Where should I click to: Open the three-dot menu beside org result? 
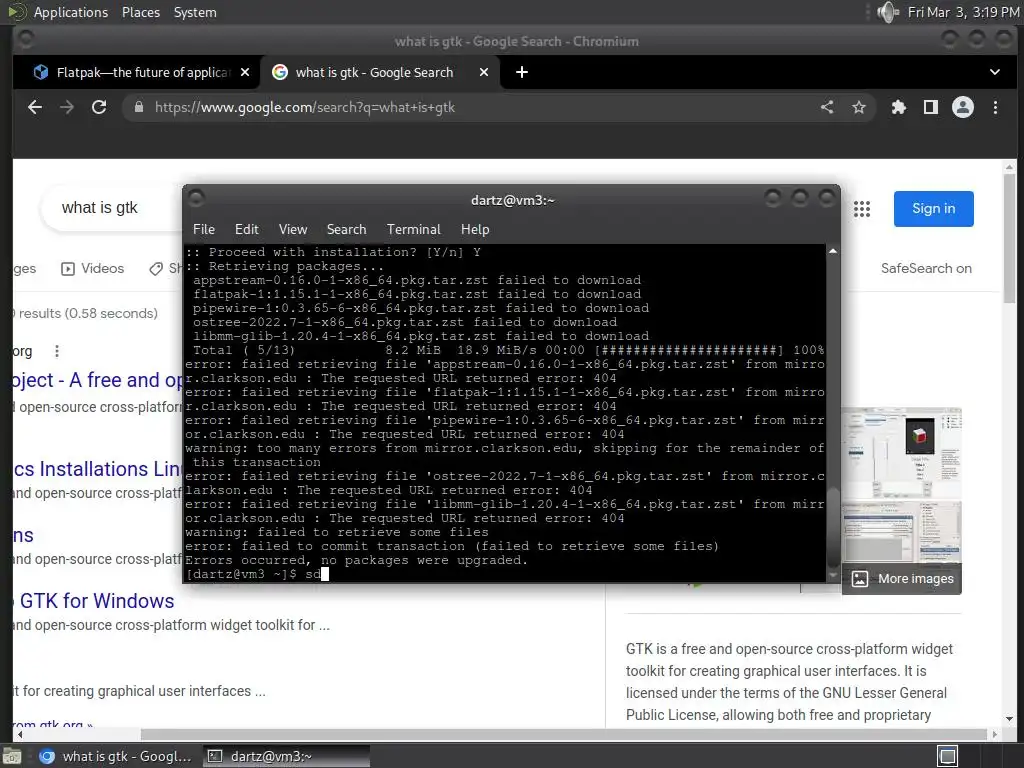(x=57, y=351)
